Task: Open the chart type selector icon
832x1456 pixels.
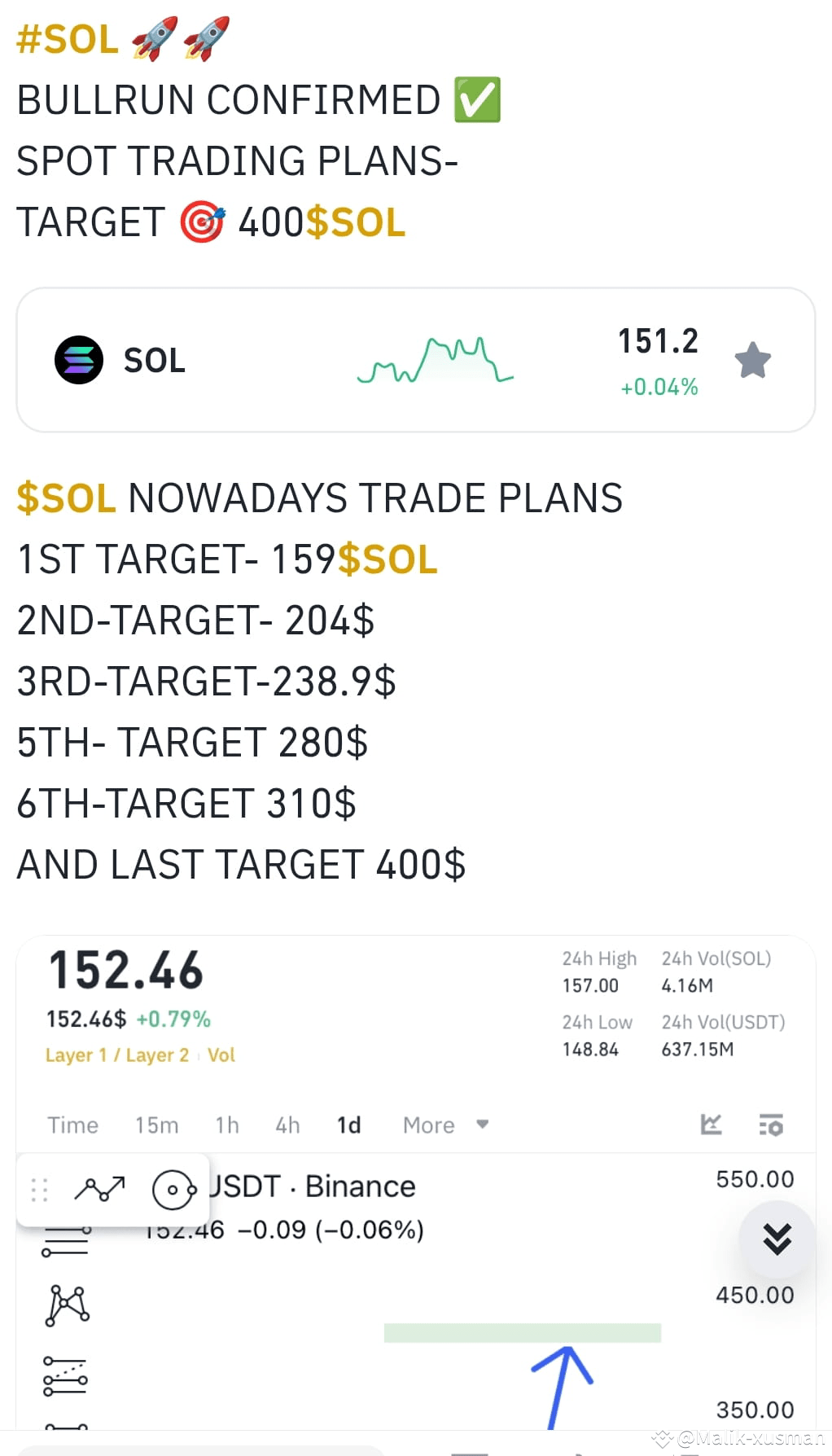Action: click(712, 1125)
